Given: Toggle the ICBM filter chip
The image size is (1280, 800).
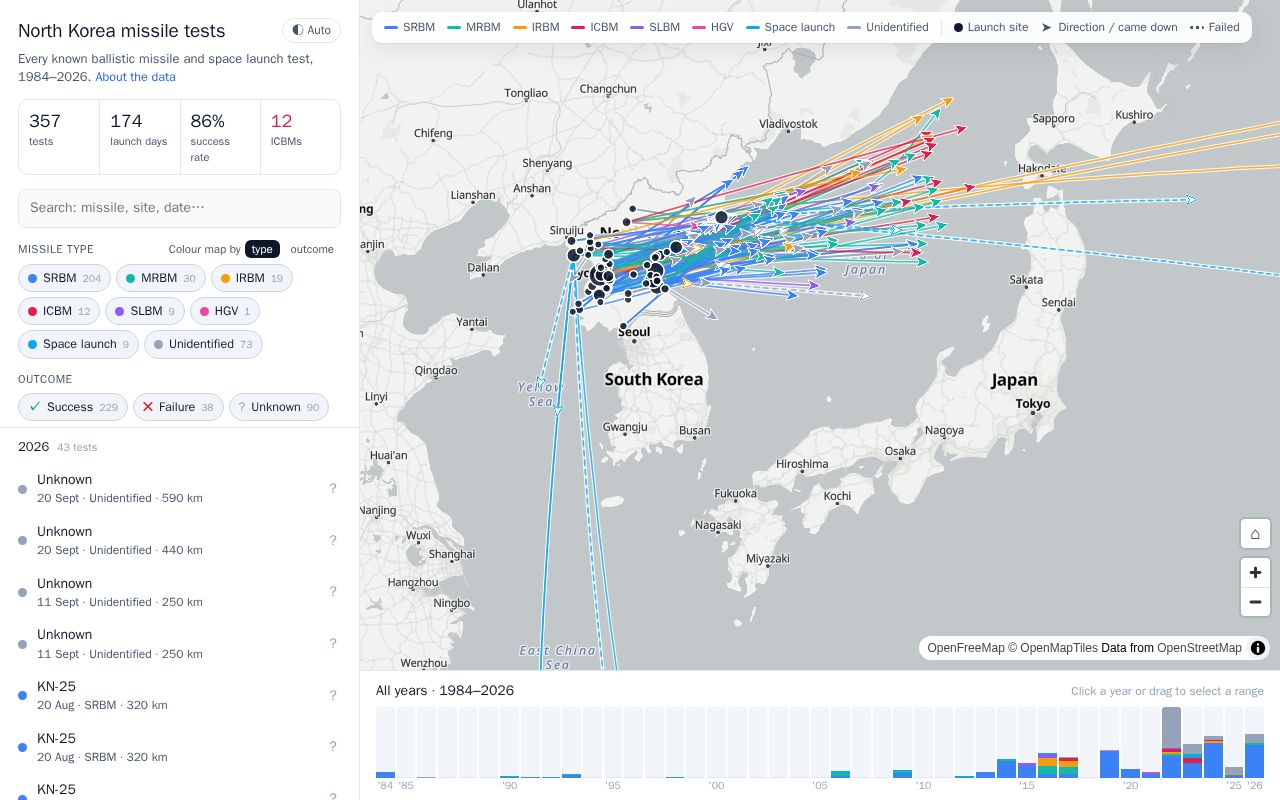Looking at the screenshot, I should point(59,311).
